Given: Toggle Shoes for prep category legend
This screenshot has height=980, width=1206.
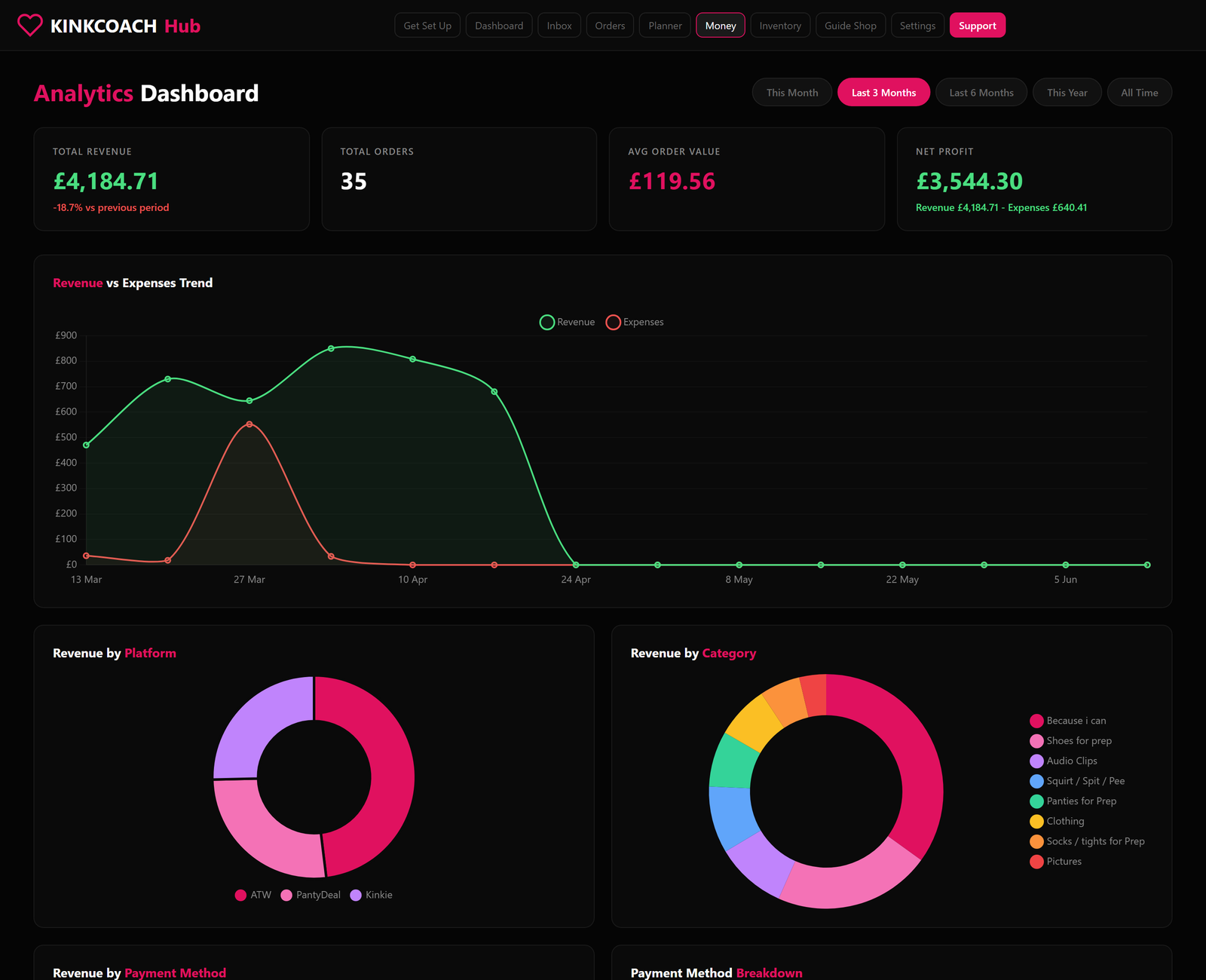Looking at the screenshot, I should coord(1071,741).
